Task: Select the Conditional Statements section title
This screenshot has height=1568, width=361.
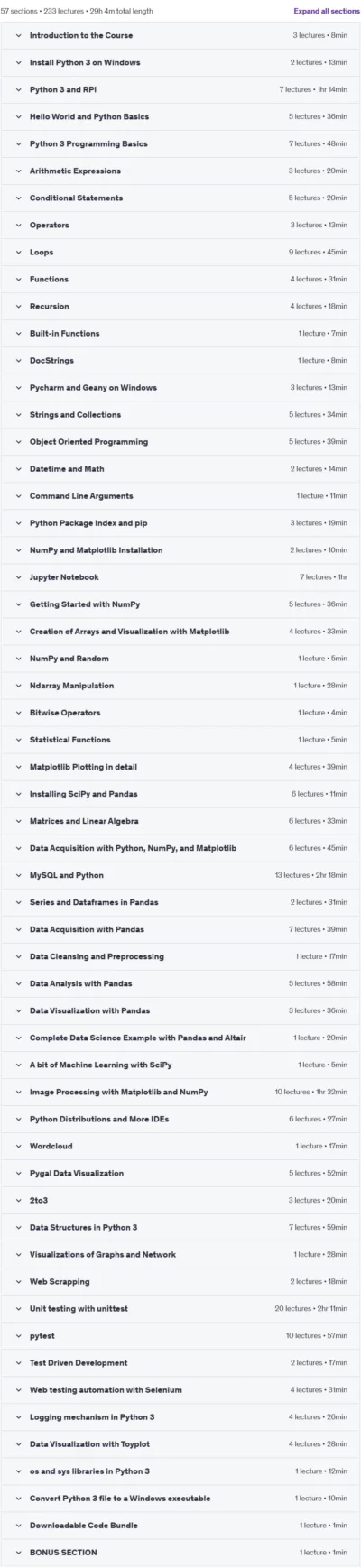Action: tap(76, 198)
